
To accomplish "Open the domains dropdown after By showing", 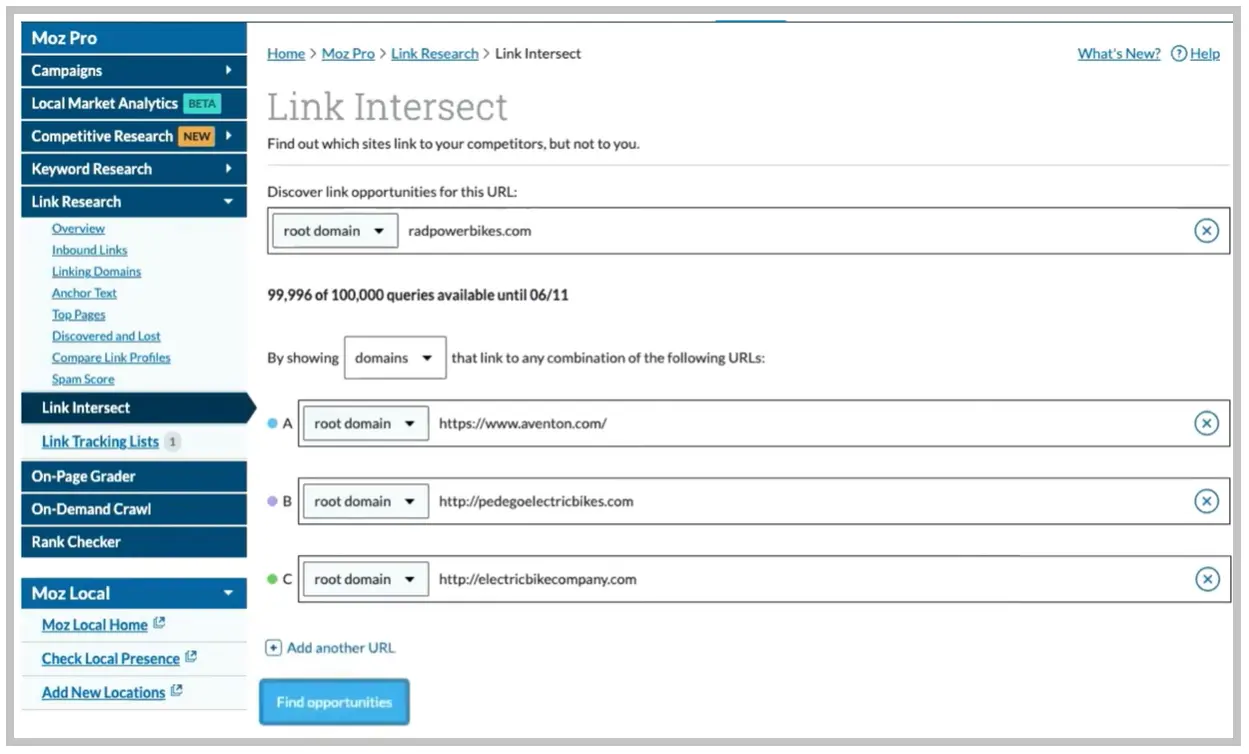I will tap(395, 358).
